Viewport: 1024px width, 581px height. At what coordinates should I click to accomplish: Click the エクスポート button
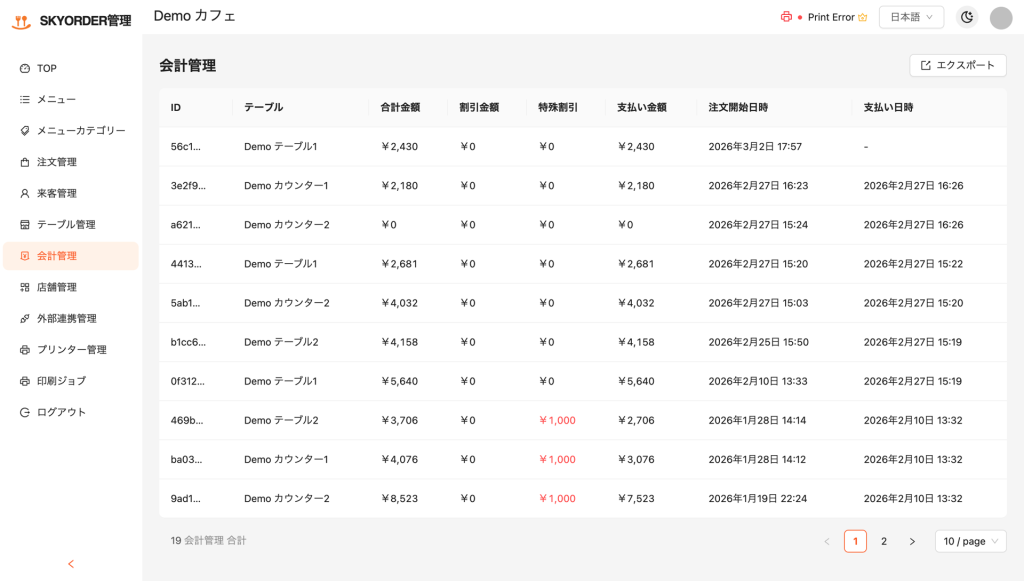(x=957, y=65)
